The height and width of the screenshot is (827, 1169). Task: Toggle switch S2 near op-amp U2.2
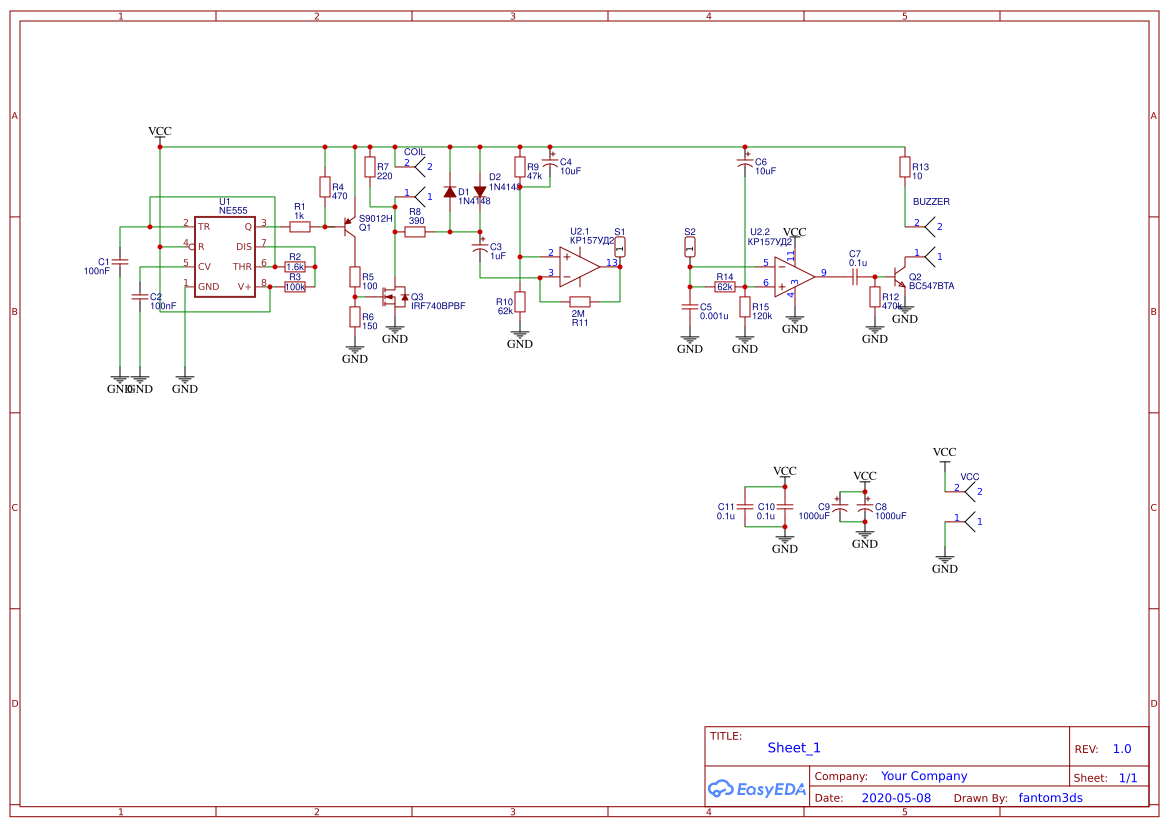pyautogui.click(x=690, y=247)
